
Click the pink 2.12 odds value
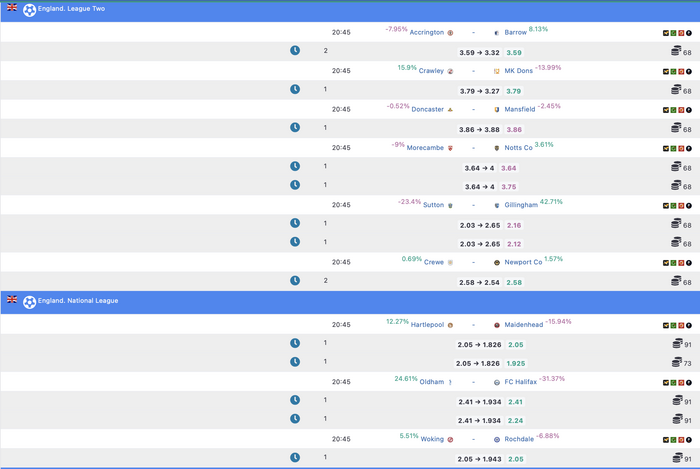(514, 244)
